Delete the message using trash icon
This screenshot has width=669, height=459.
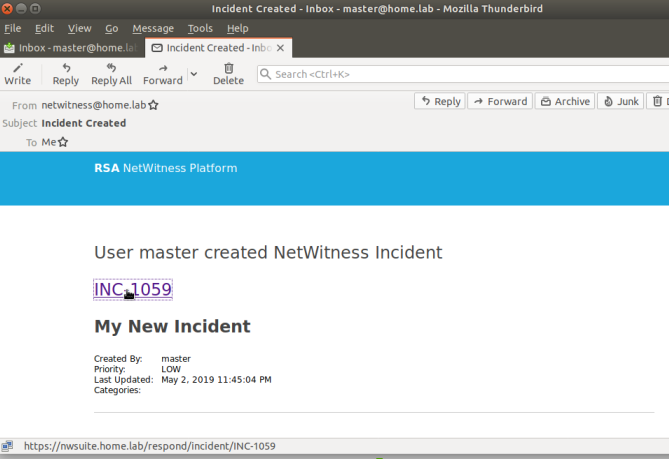click(228, 74)
